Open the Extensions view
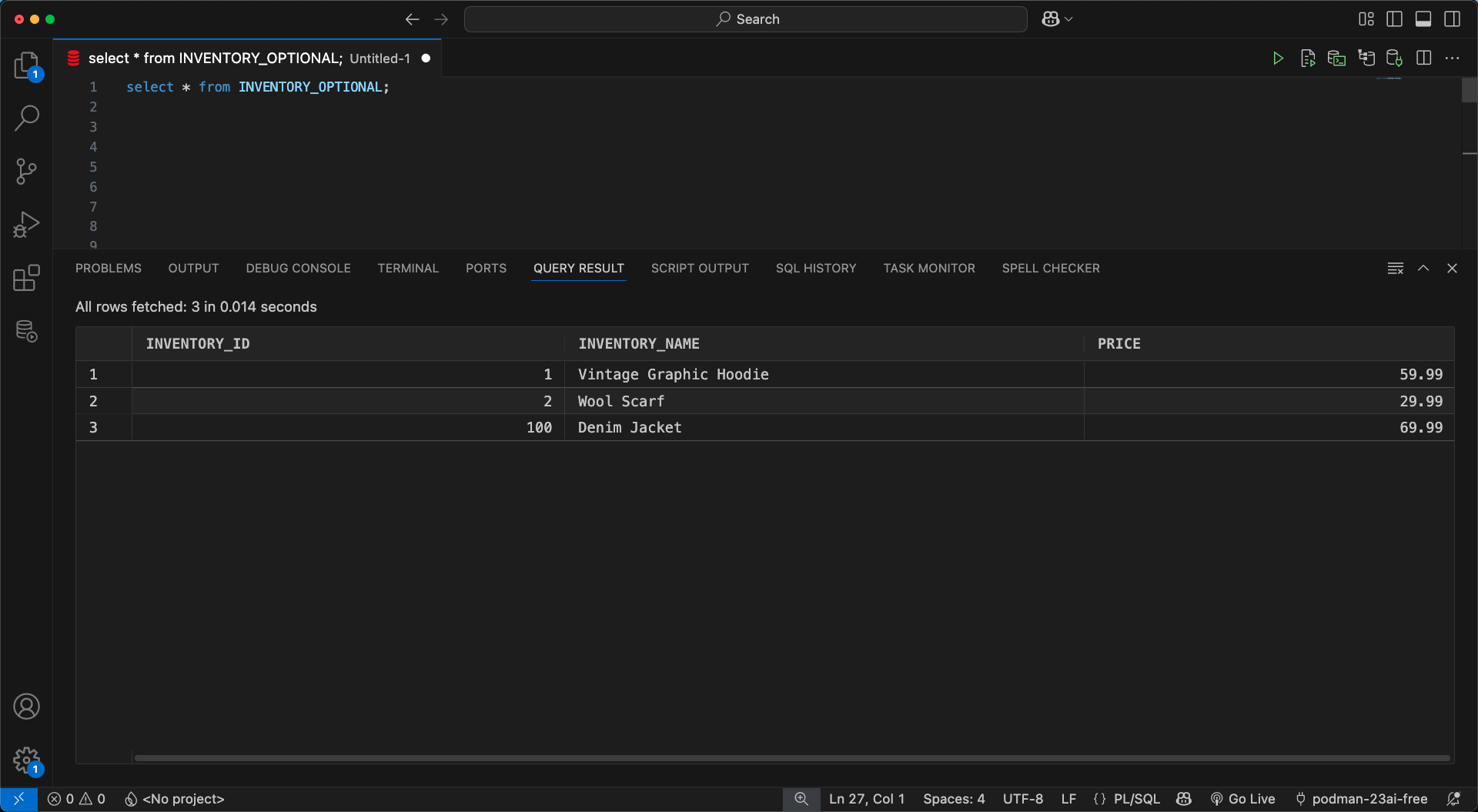The height and width of the screenshot is (812, 1478). click(27, 277)
